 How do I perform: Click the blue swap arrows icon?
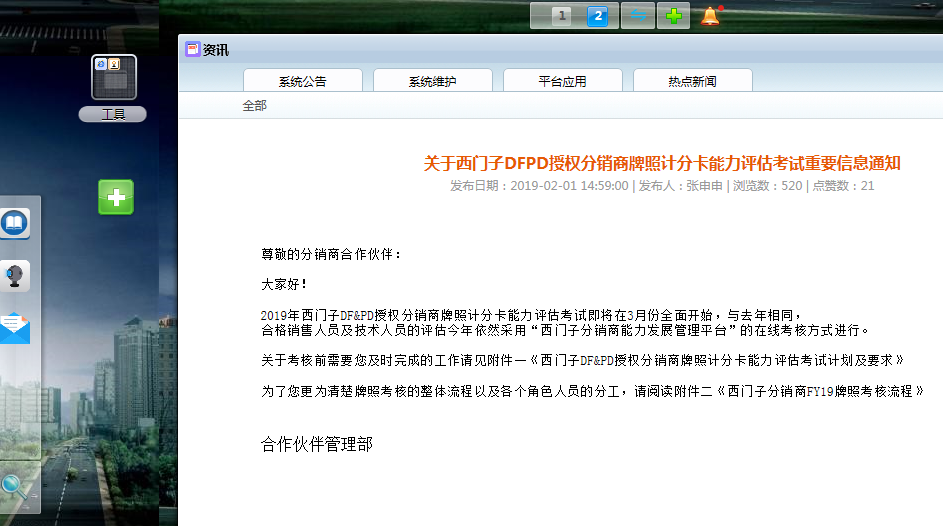tap(637, 16)
